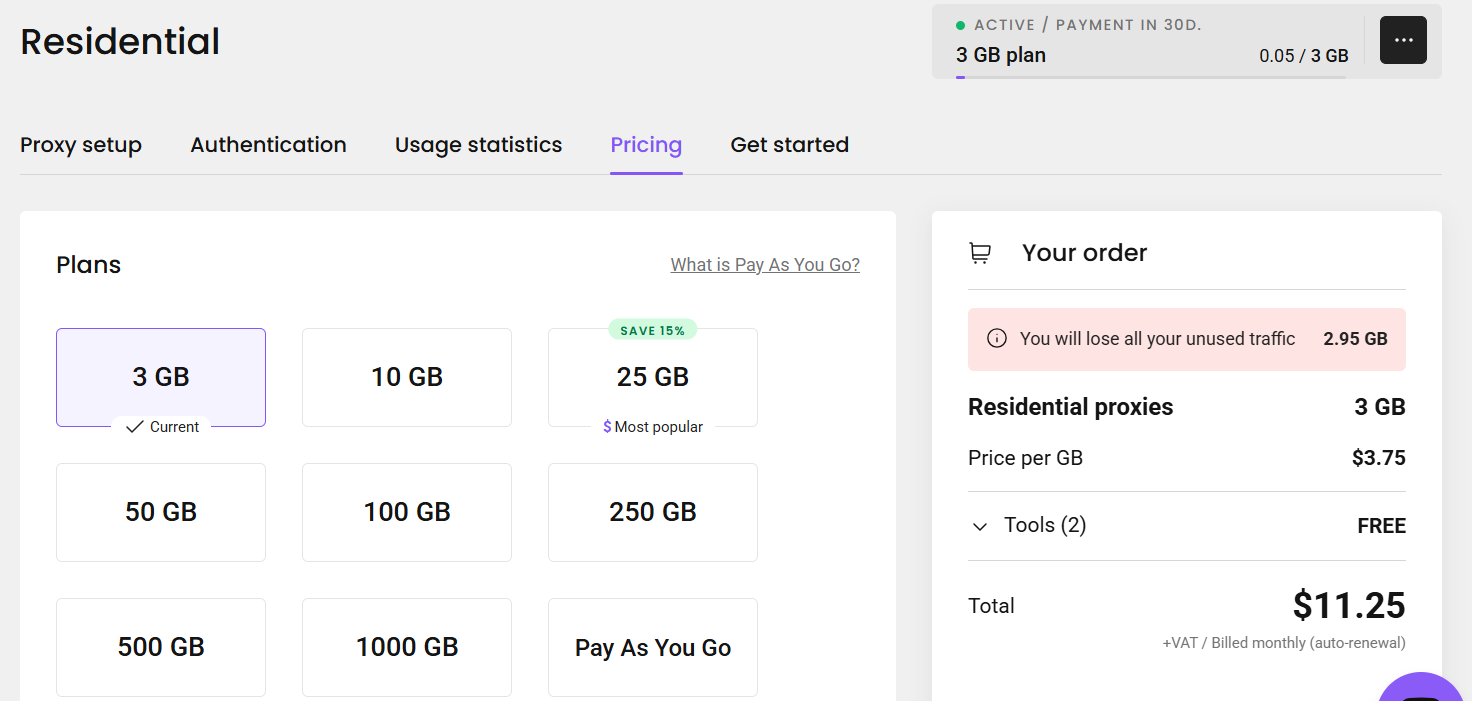Open the Get started tab
Screen dimensions: 1472x701
point(790,145)
